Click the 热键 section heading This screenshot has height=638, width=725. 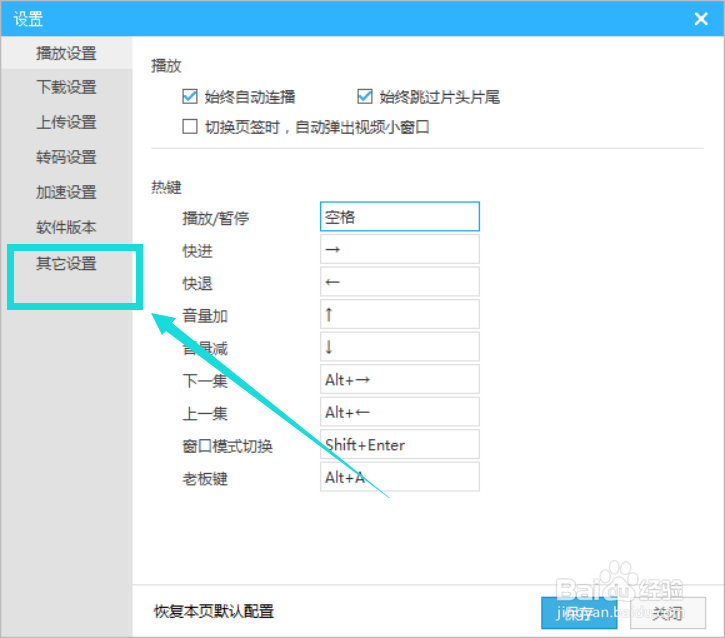[166, 187]
